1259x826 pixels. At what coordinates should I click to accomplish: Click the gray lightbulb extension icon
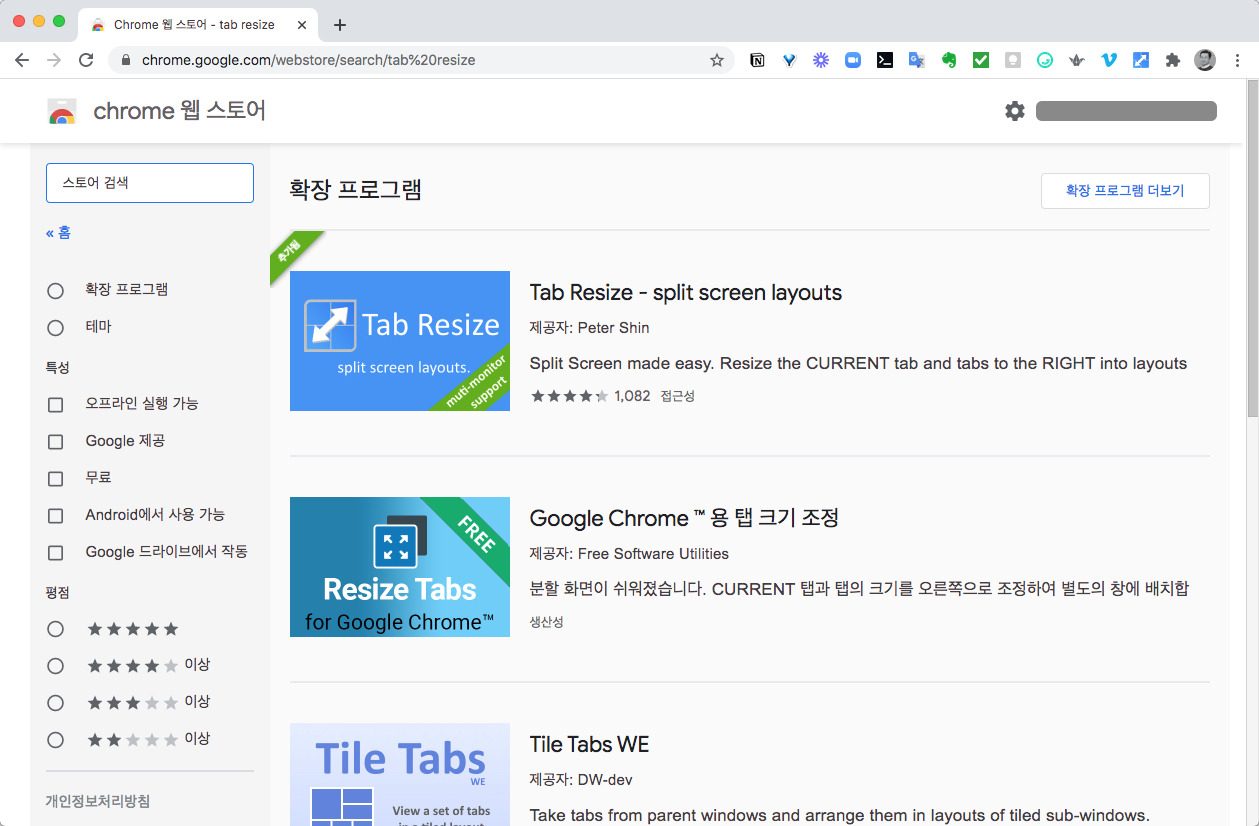tap(1013, 60)
